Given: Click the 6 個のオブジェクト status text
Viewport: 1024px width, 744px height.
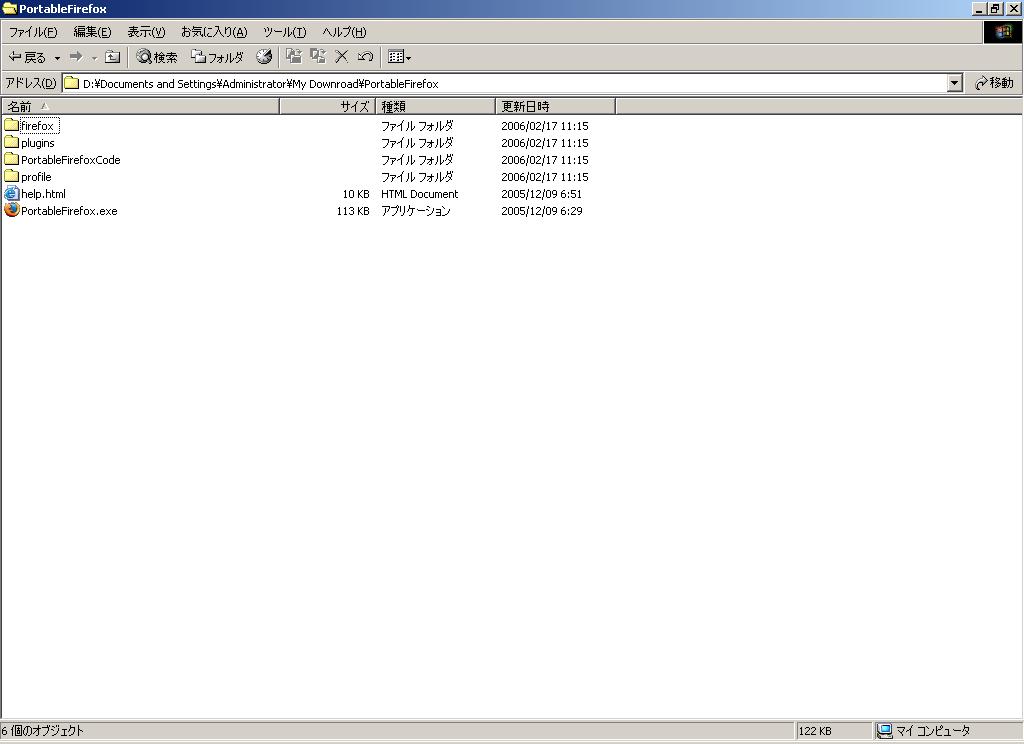Looking at the screenshot, I should click(x=42, y=731).
